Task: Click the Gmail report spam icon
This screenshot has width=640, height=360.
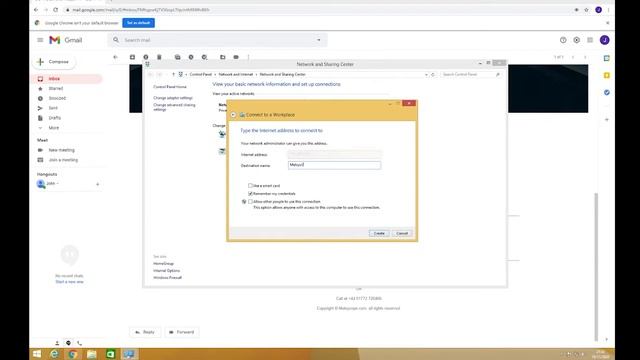Action: pos(146,57)
